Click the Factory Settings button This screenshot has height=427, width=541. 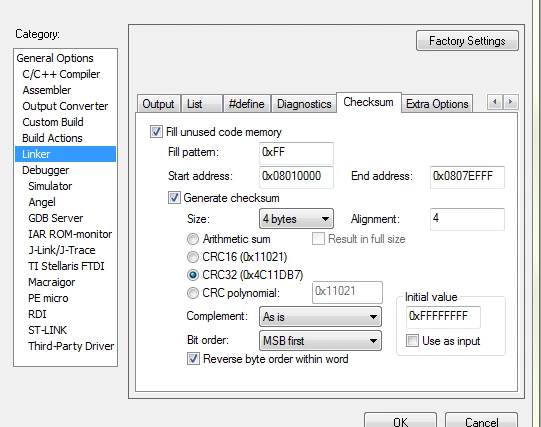tap(467, 41)
